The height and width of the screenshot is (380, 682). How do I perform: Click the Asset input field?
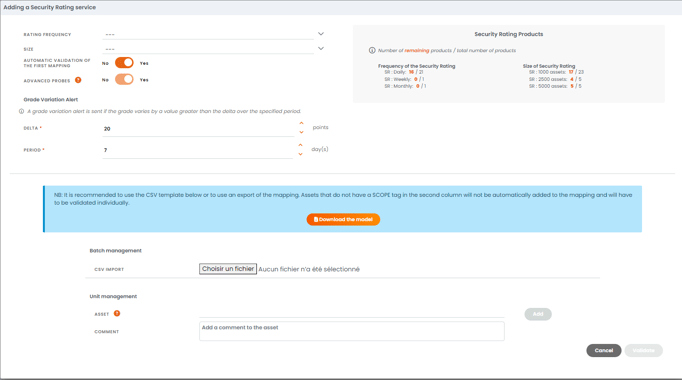pyautogui.click(x=351, y=313)
